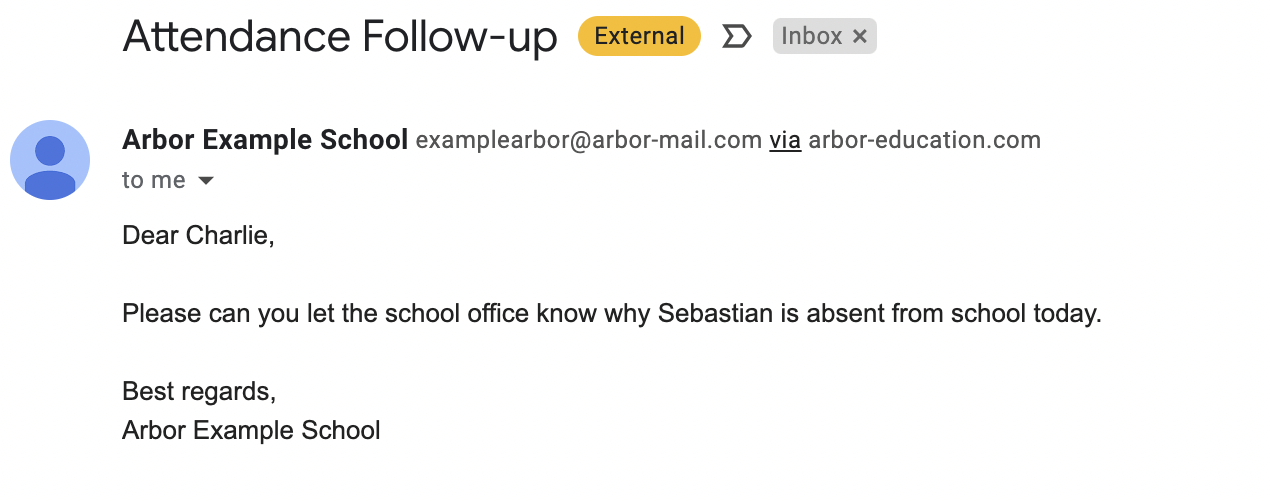Click the Arbor Example School signature line
Image resolution: width=1270 pixels, height=500 pixels.
251,431
